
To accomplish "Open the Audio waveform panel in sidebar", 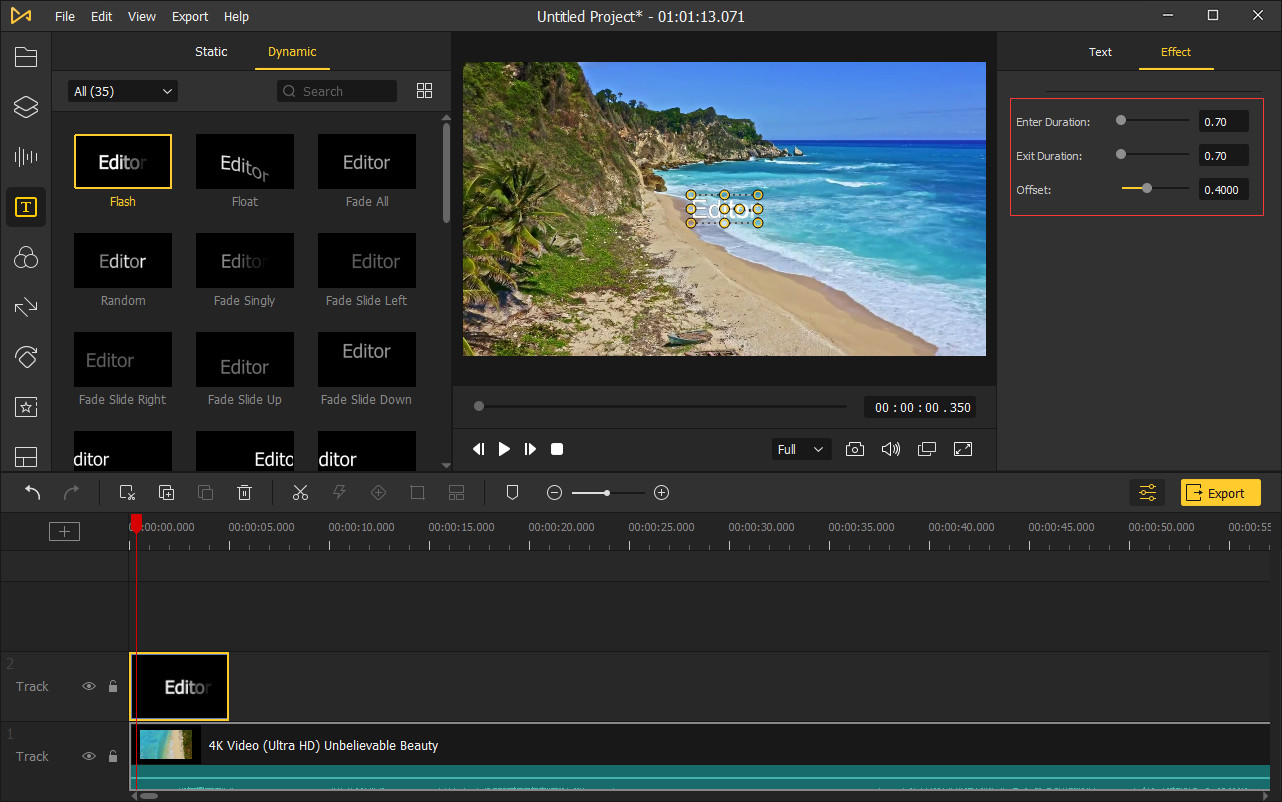I will [26, 156].
